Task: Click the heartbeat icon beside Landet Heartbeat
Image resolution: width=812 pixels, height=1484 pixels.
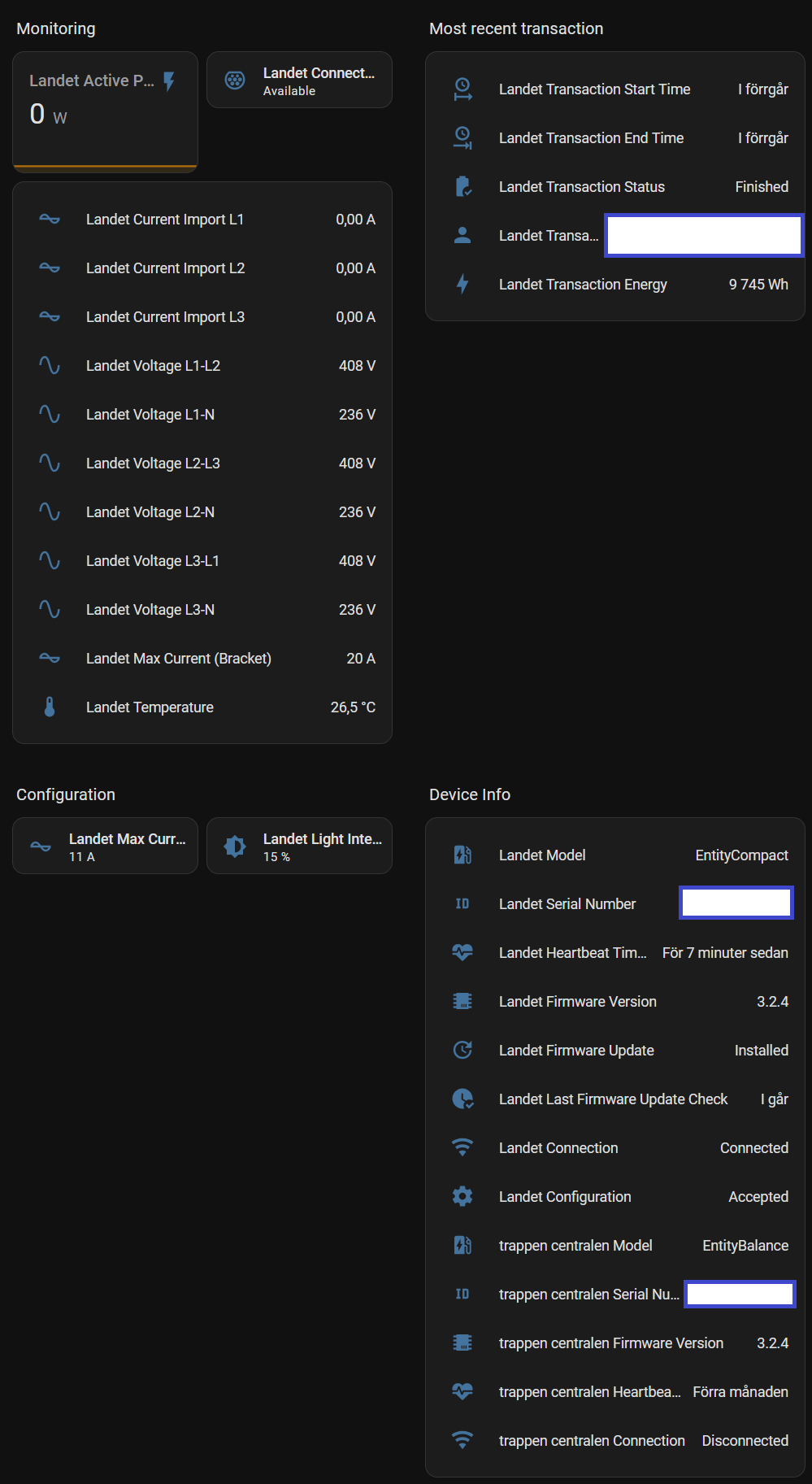Action: click(x=462, y=952)
